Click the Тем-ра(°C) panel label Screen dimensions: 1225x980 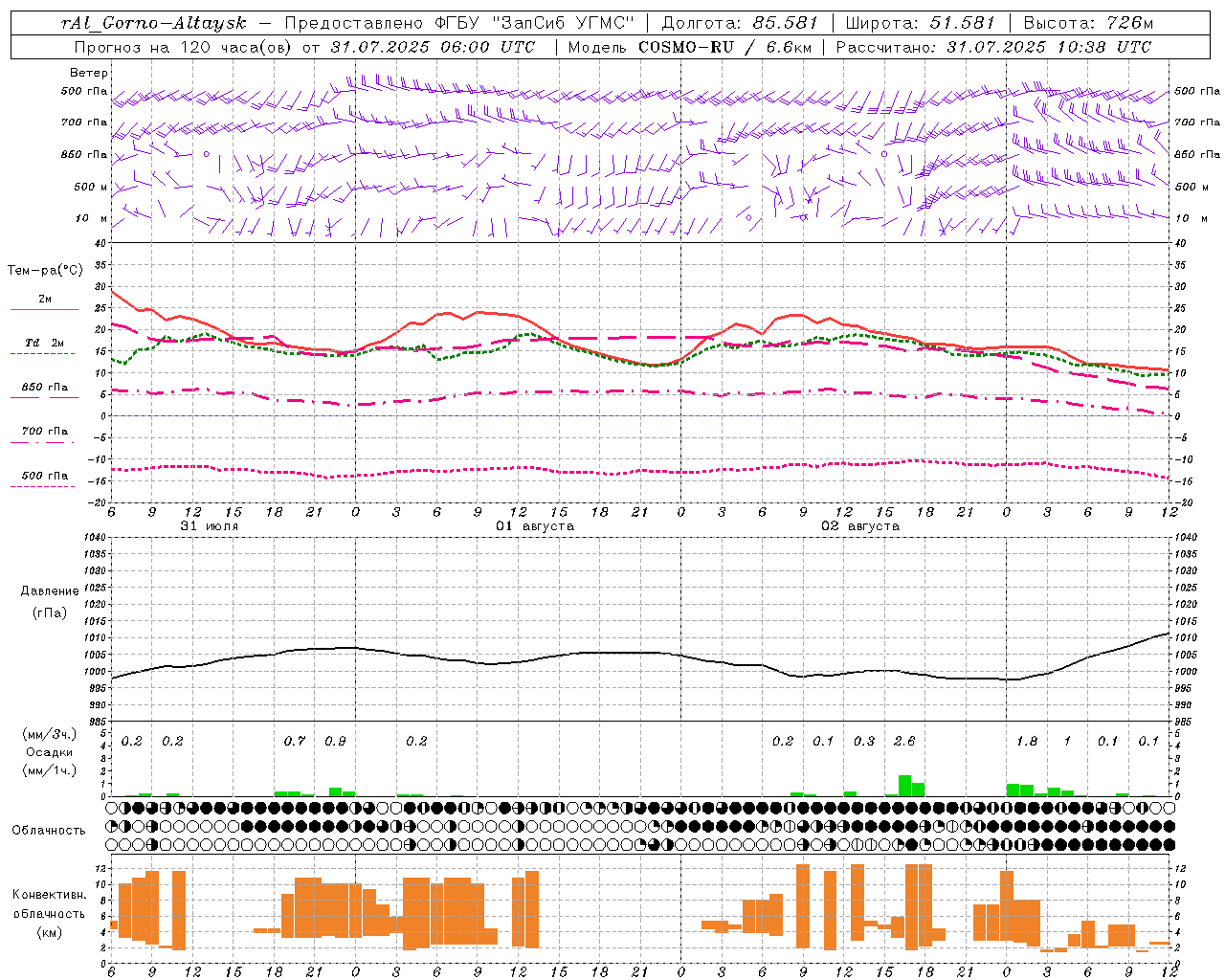(x=45, y=271)
